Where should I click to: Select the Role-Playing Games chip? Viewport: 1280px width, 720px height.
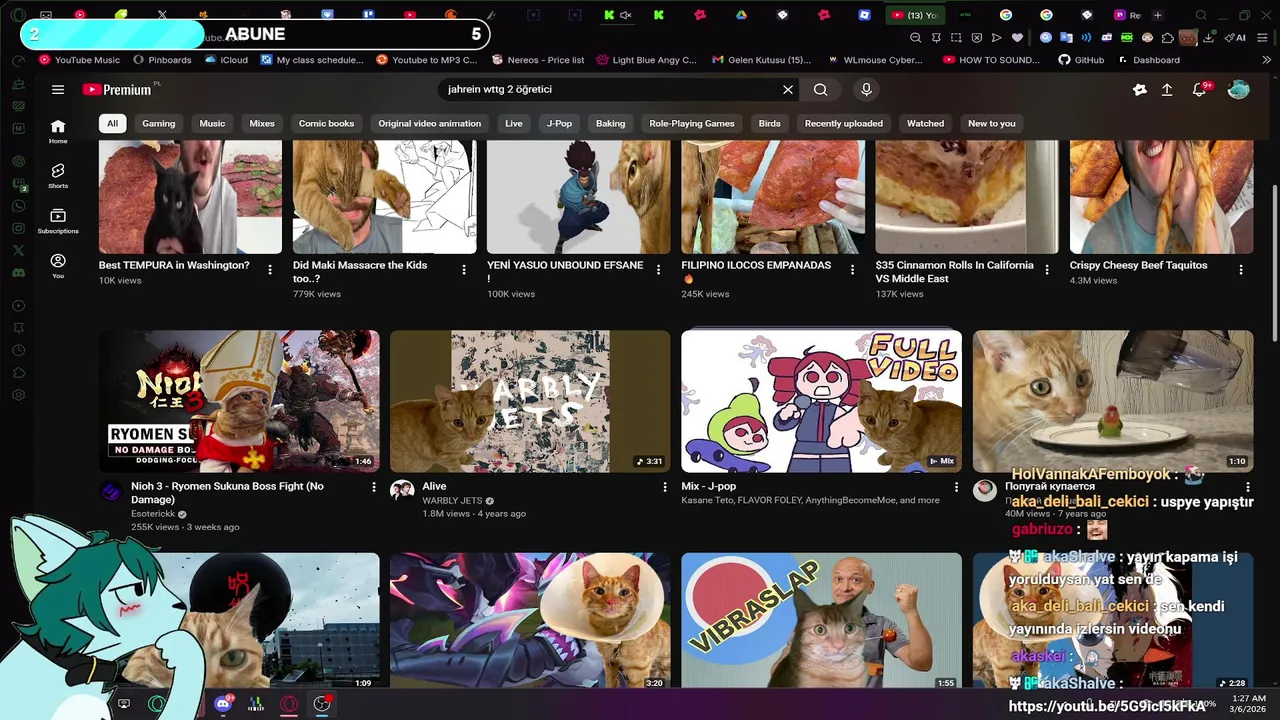(692, 123)
